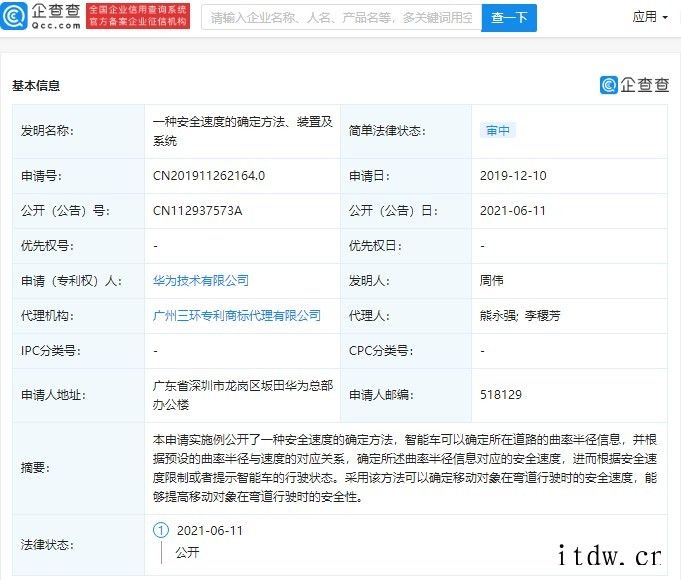Click the 申请人邮编 label

(381, 394)
